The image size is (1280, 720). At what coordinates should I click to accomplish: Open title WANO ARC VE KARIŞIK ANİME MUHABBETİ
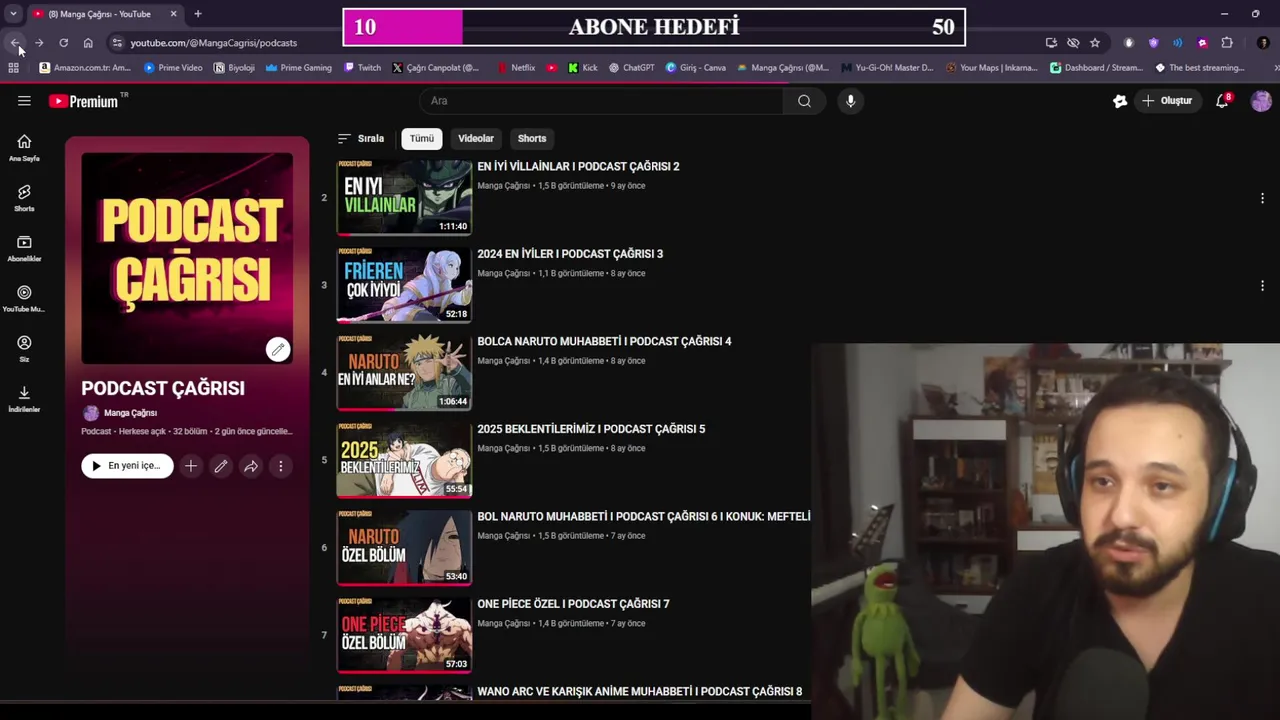[x=639, y=692]
